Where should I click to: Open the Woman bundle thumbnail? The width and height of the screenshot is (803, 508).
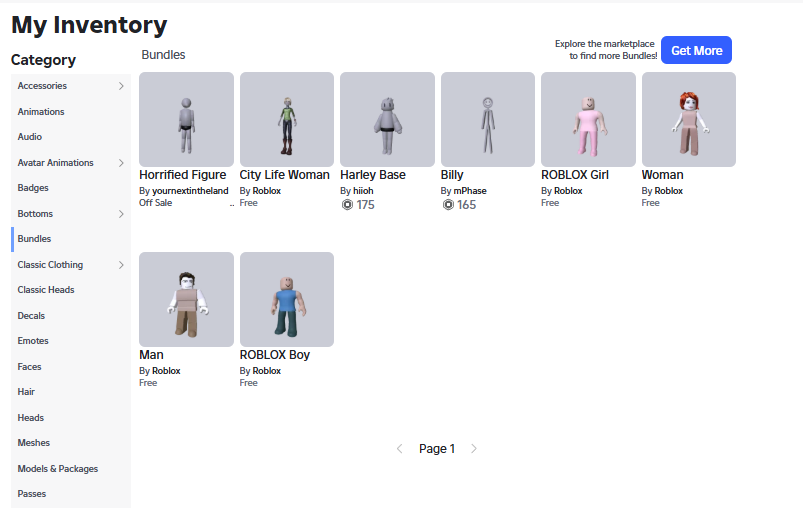[689, 119]
